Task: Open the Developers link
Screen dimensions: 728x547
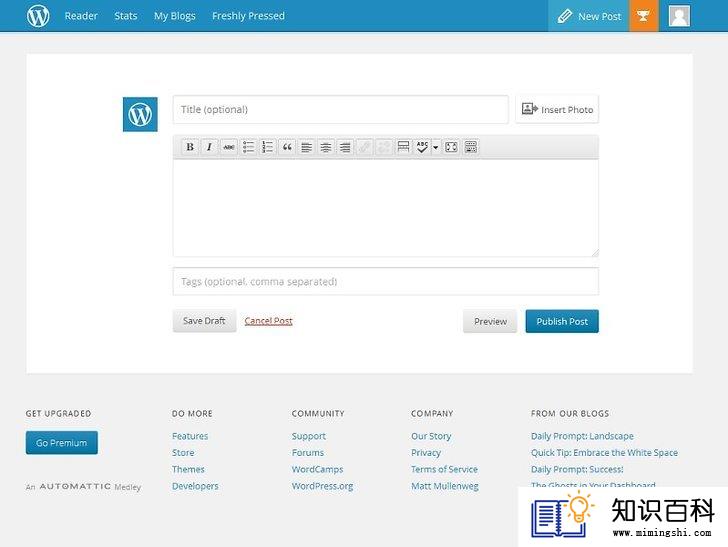Action: [195, 486]
